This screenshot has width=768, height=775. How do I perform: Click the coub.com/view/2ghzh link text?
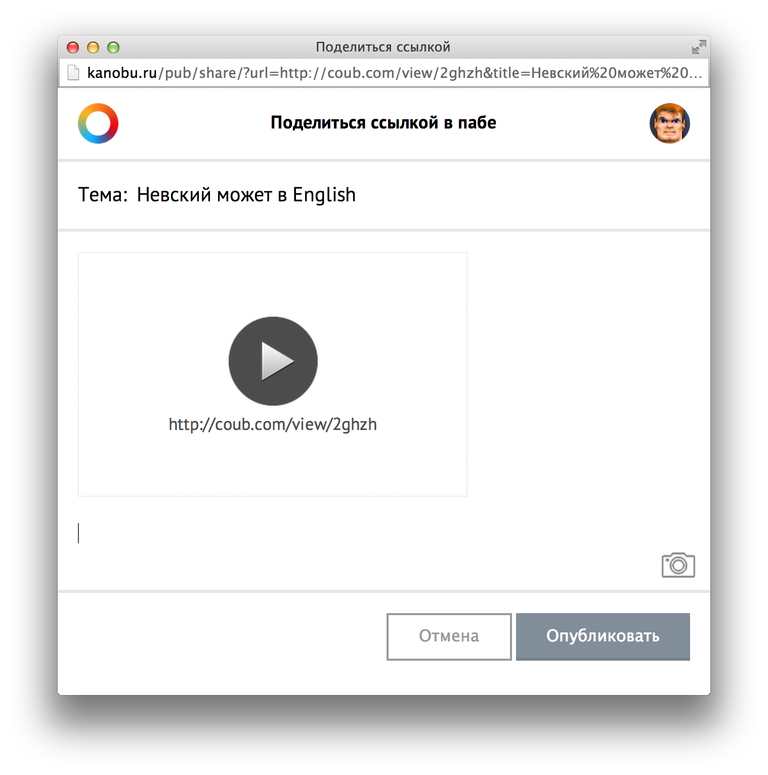point(273,425)
